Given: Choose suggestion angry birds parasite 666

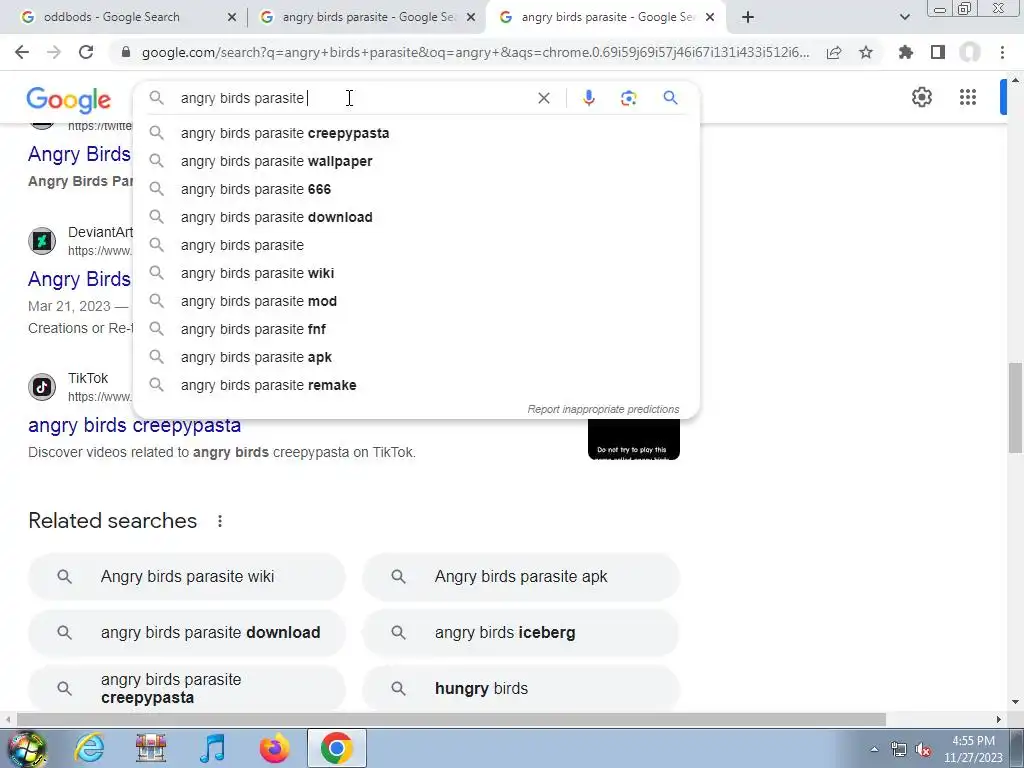Looking at the screenshot, I should point(416,189).
